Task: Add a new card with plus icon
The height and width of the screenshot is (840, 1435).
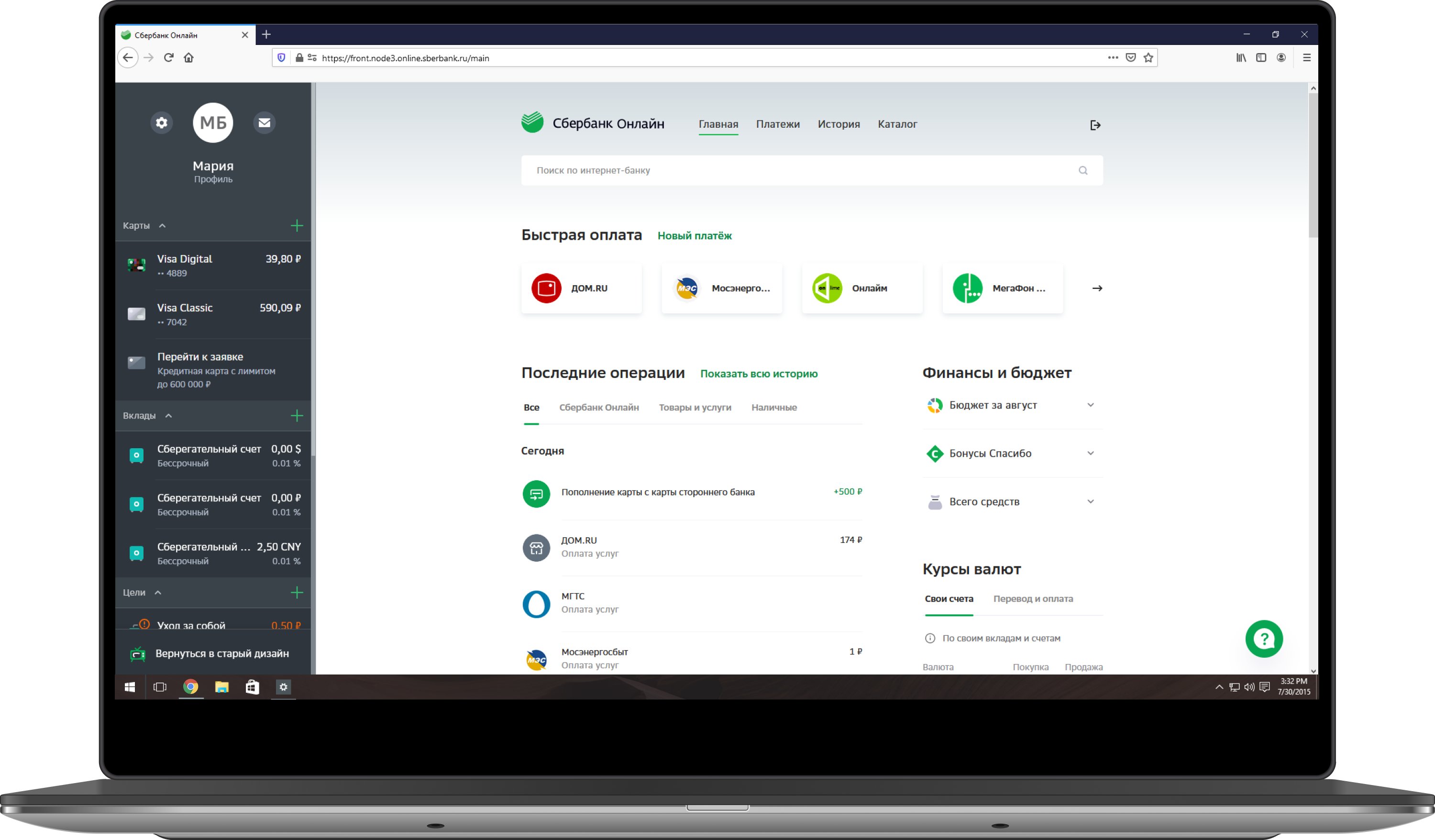Action: 297,225
